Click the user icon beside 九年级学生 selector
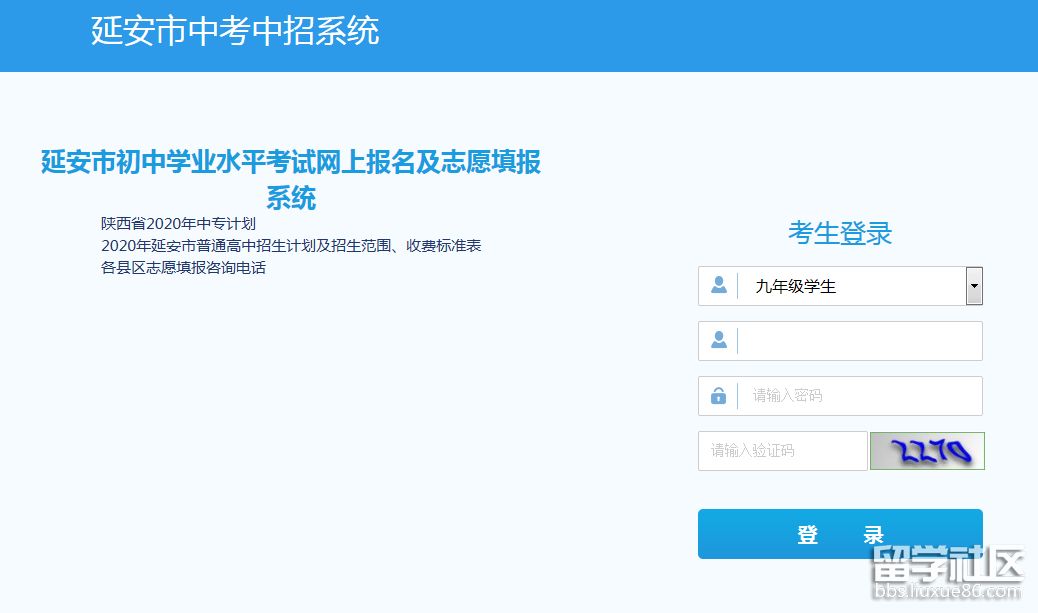This screenshot has height=613, width=1038. [718, 286]
